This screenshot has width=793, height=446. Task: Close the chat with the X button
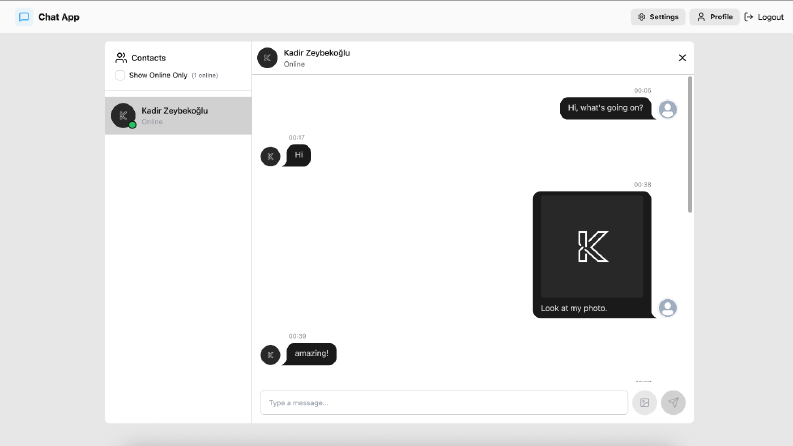(x=682, y=58)
